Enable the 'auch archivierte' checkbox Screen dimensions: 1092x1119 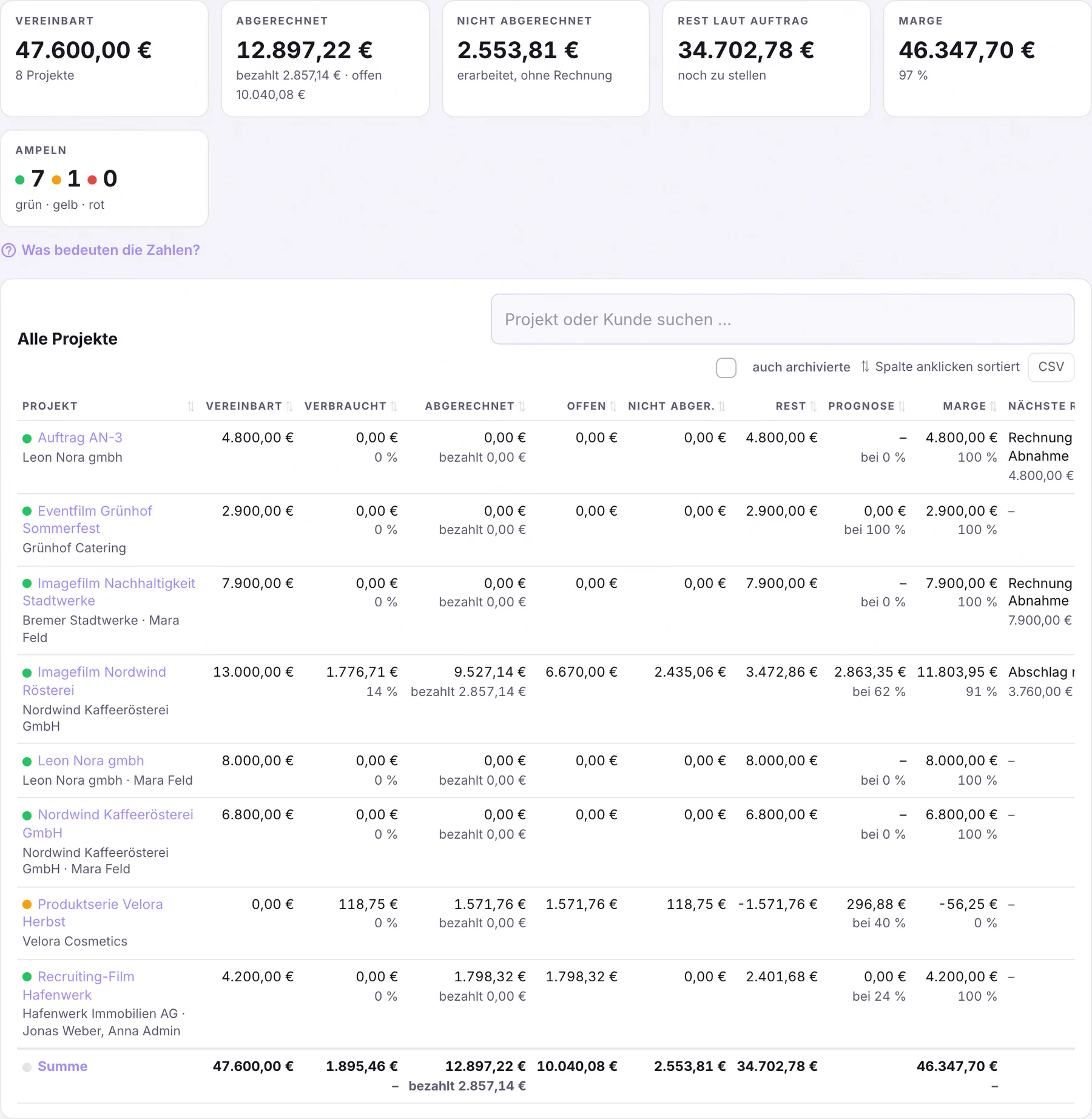726,368
